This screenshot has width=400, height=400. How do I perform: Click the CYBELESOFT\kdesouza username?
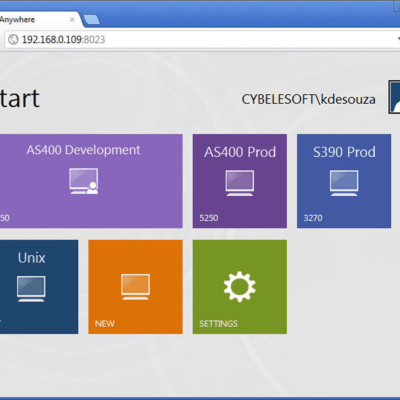(308, 99)
